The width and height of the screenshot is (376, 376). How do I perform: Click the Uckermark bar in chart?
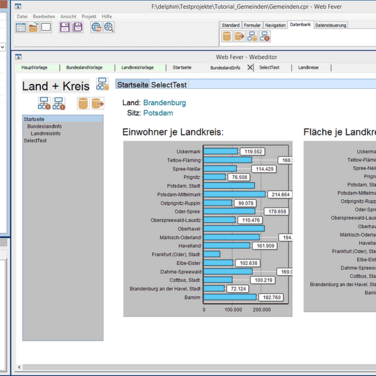coord(221,152)
